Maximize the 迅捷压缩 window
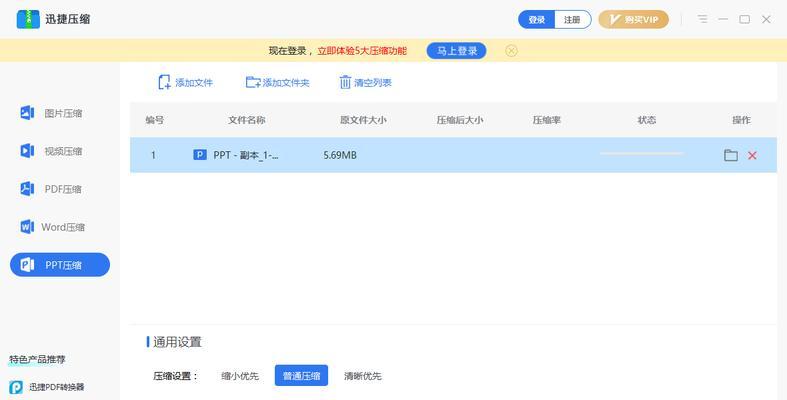The width and height of the screenshot is (787, 400). coord(745,19)
